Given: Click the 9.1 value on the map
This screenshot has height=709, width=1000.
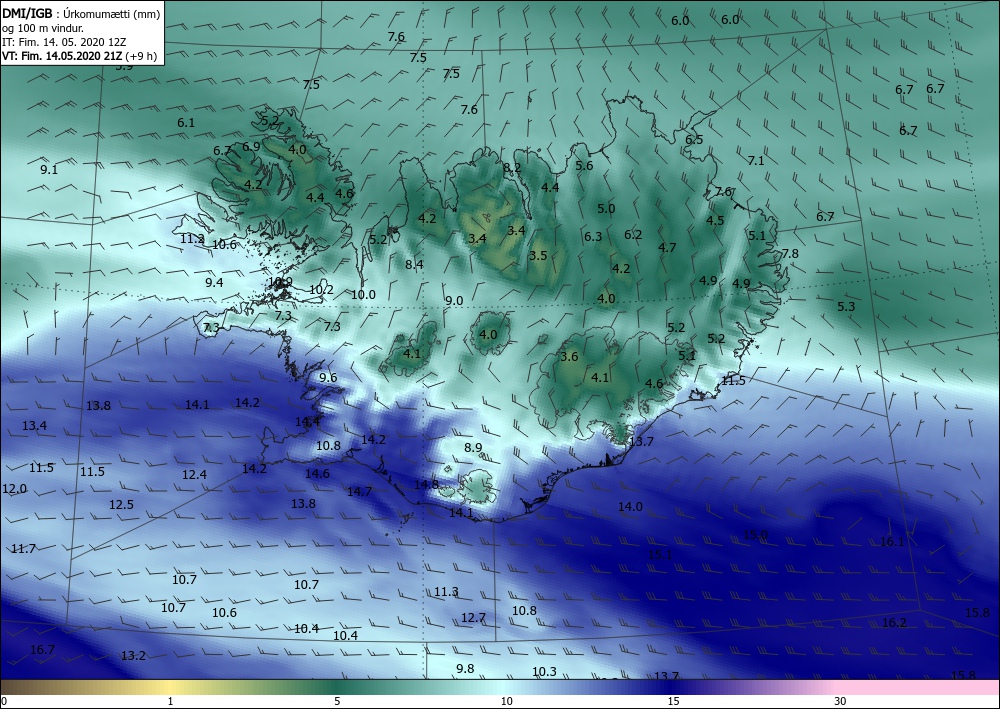Looking at the screenshot, I should pyautogui.click(x=49, y=170).
